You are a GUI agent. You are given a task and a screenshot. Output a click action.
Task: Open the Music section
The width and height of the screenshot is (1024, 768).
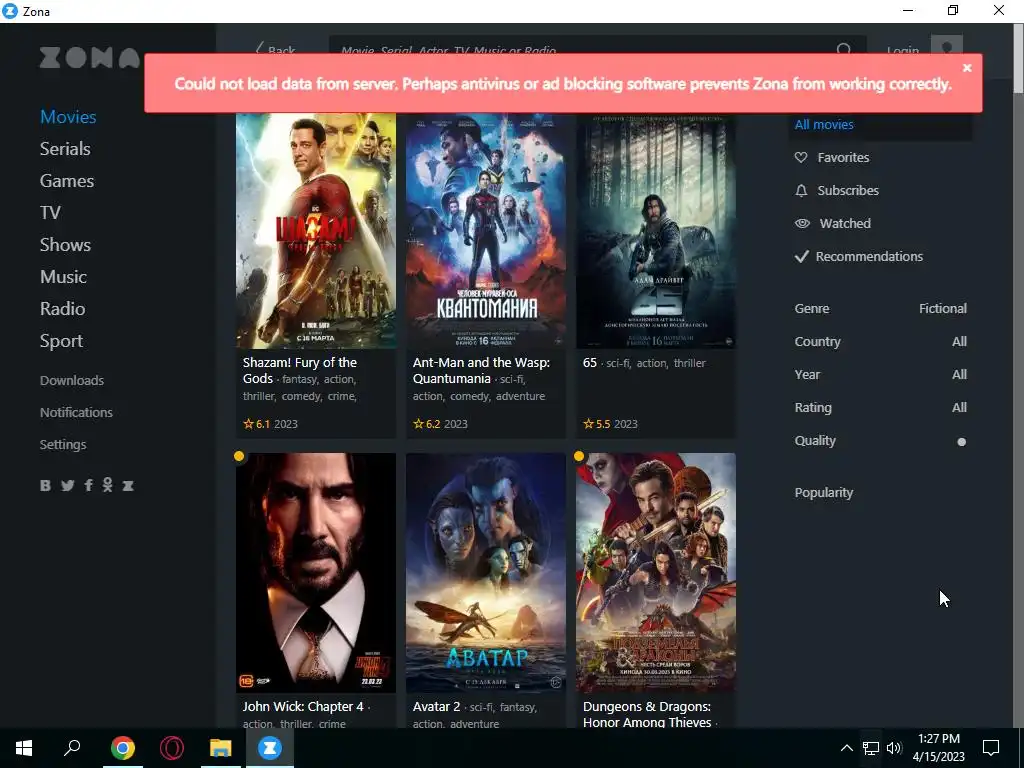[x=63, y=277]
